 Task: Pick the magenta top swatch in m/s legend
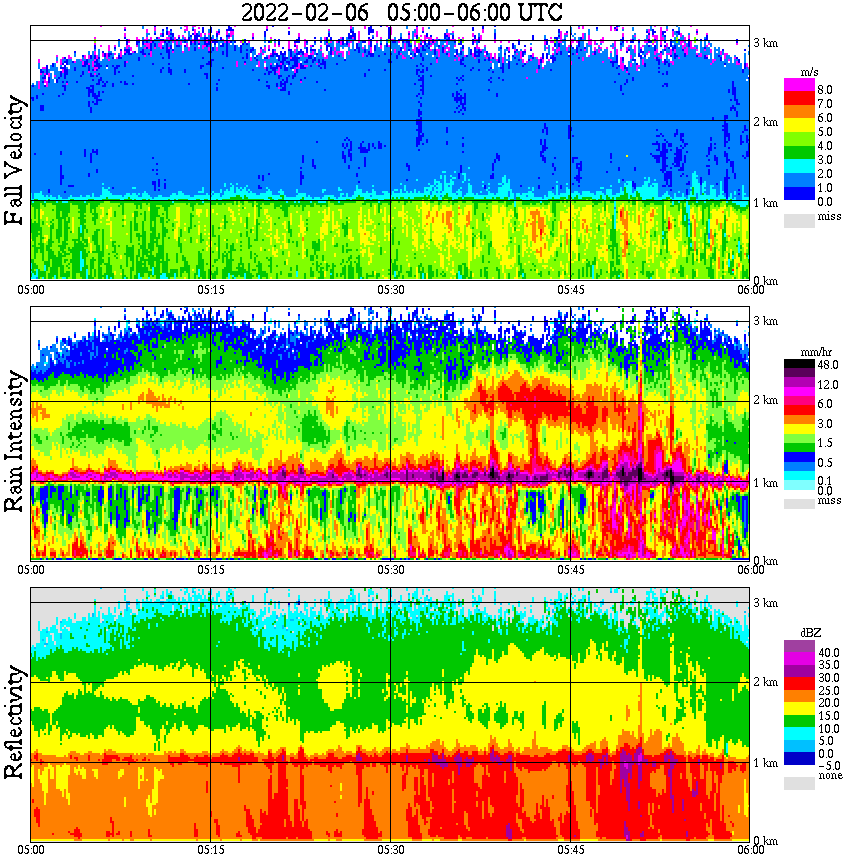pyautogui.click(x=799, y=85)
